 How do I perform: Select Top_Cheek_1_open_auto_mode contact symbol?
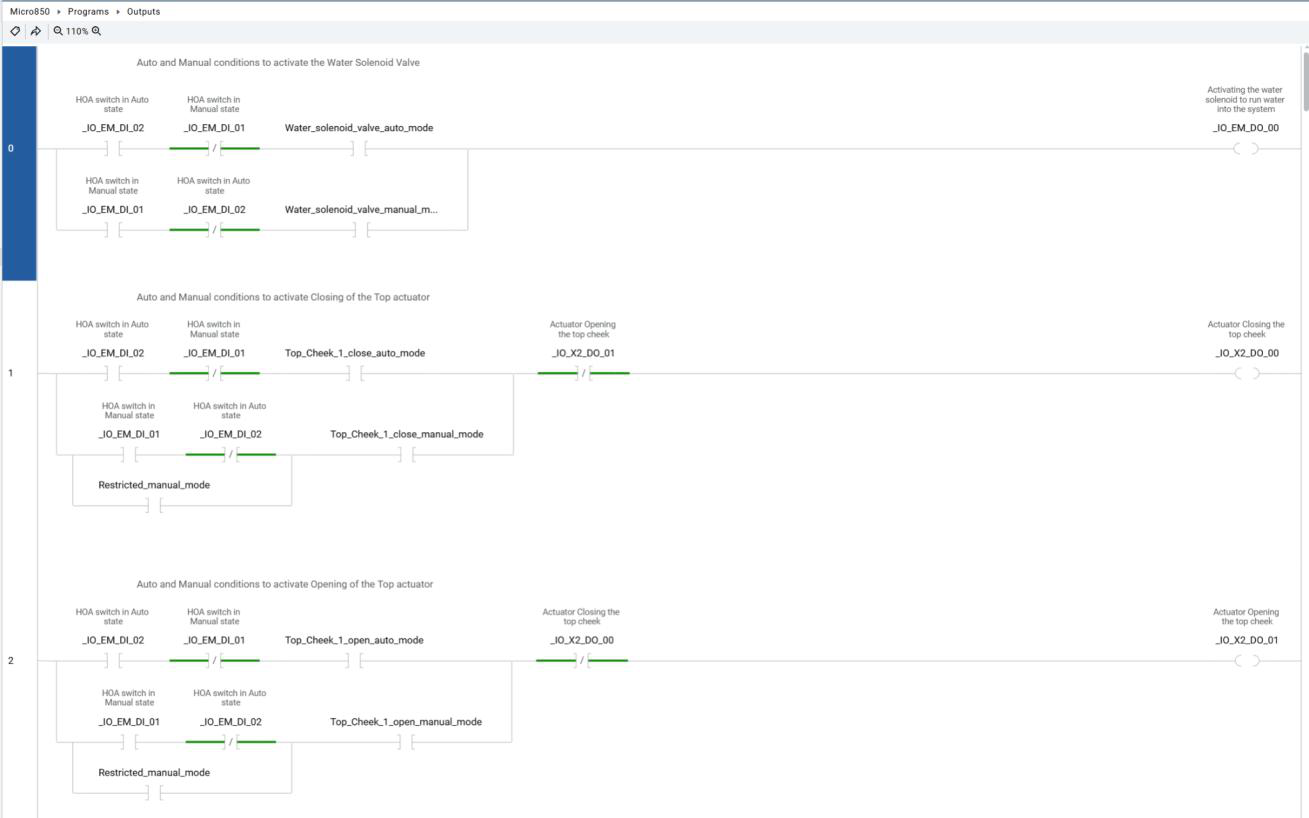point(354,661)
